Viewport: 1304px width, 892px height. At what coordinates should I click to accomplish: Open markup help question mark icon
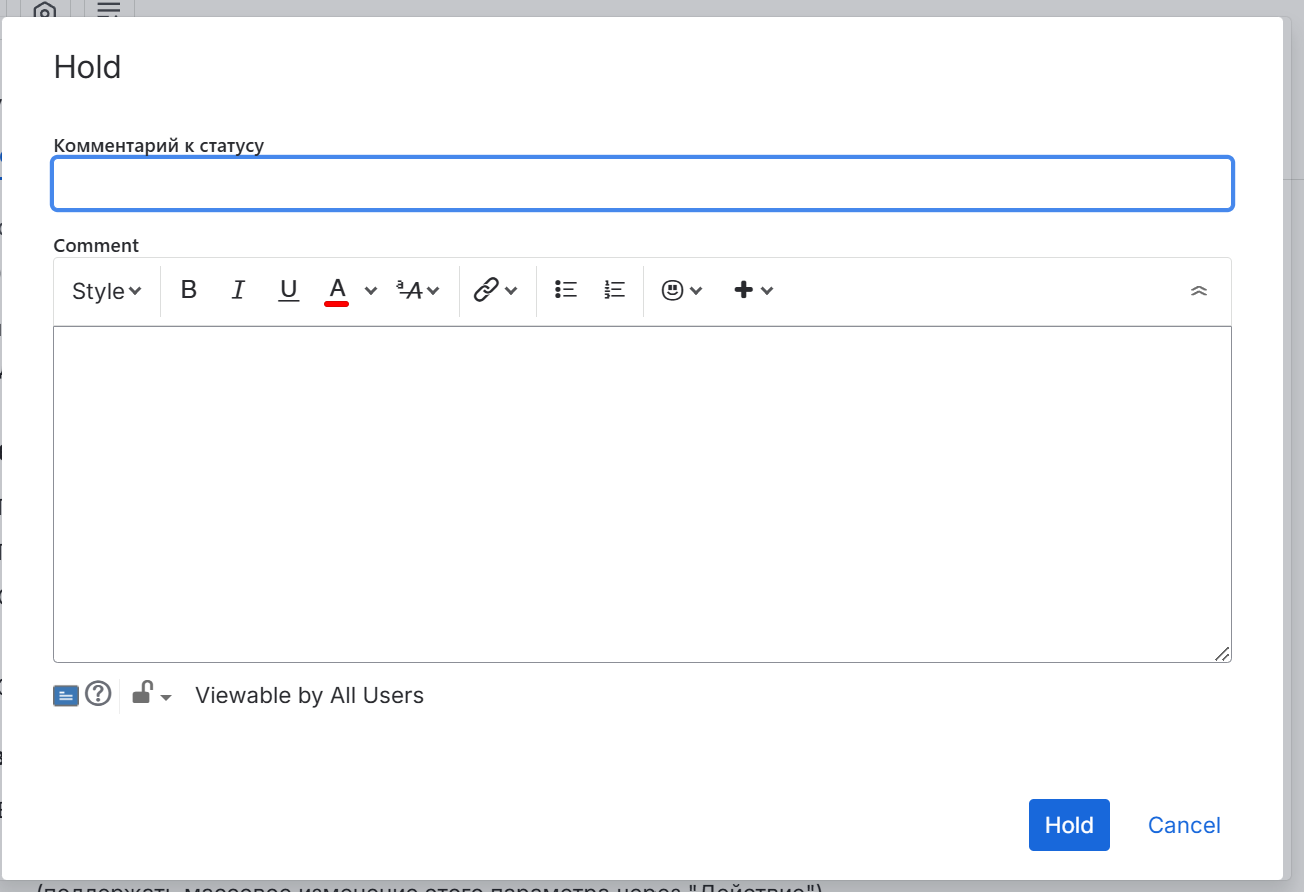click(98, 694)
